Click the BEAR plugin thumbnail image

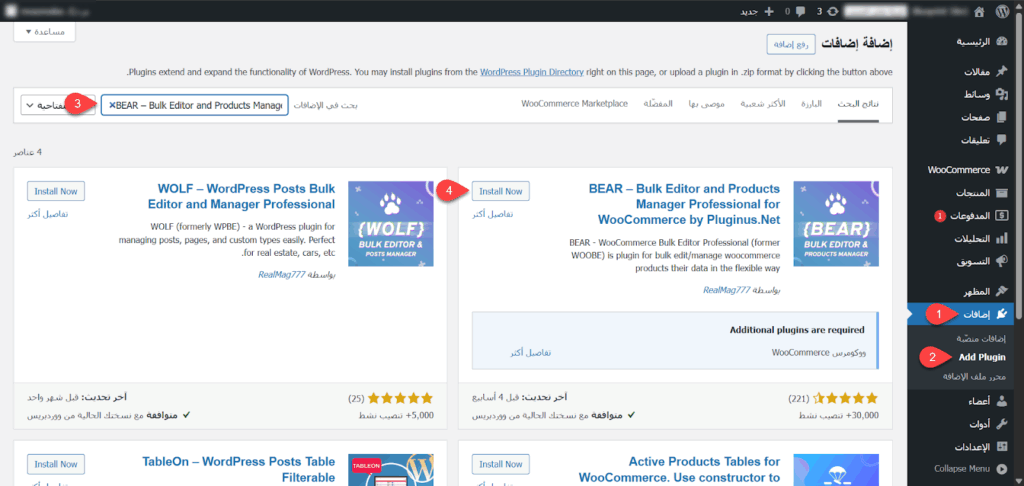(836, 224)
